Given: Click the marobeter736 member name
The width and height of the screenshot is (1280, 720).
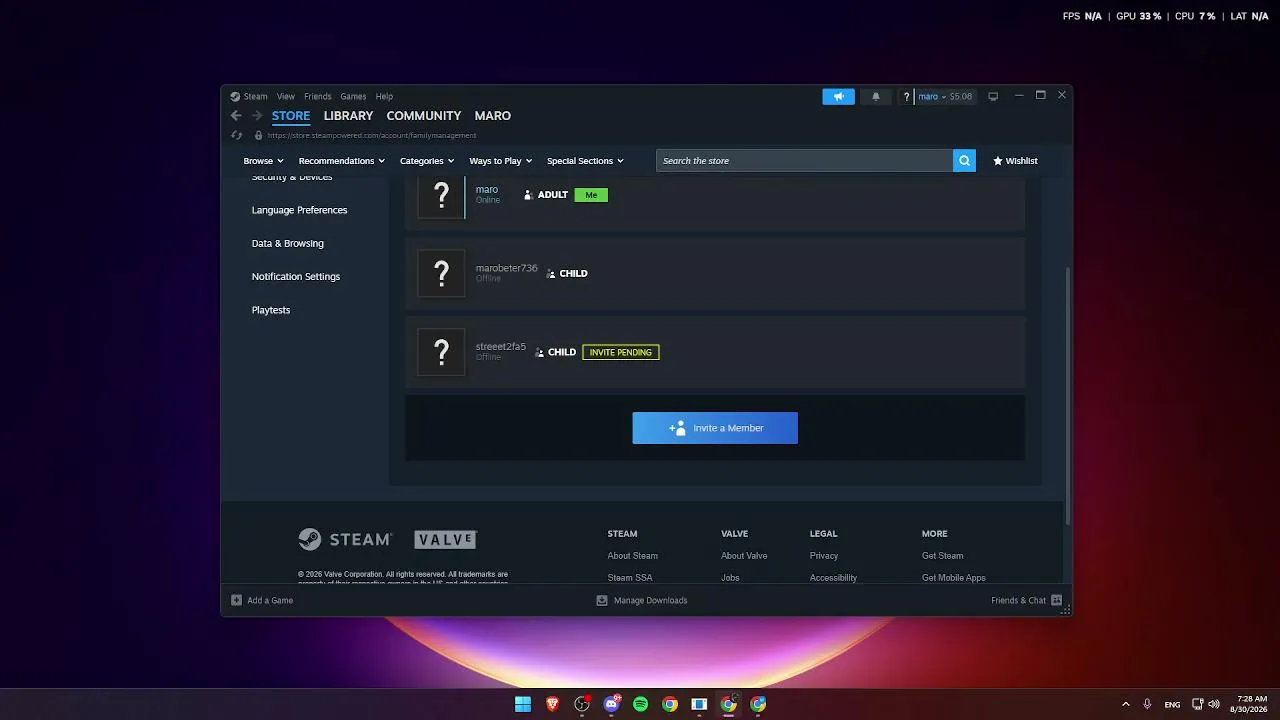Looking at the screenshot, I should click(x=507, y=268).
